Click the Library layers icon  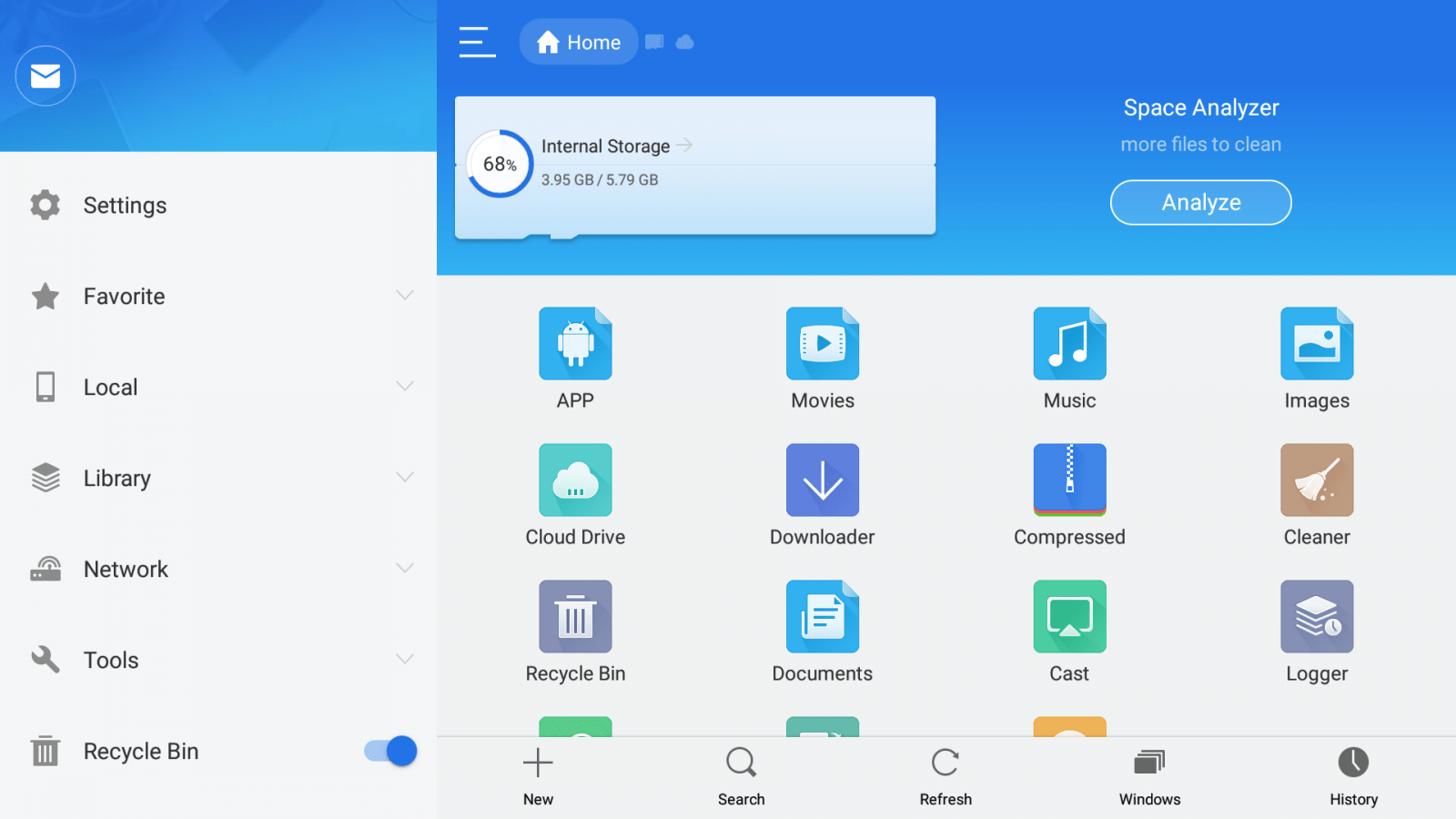(x=45, y=478)
